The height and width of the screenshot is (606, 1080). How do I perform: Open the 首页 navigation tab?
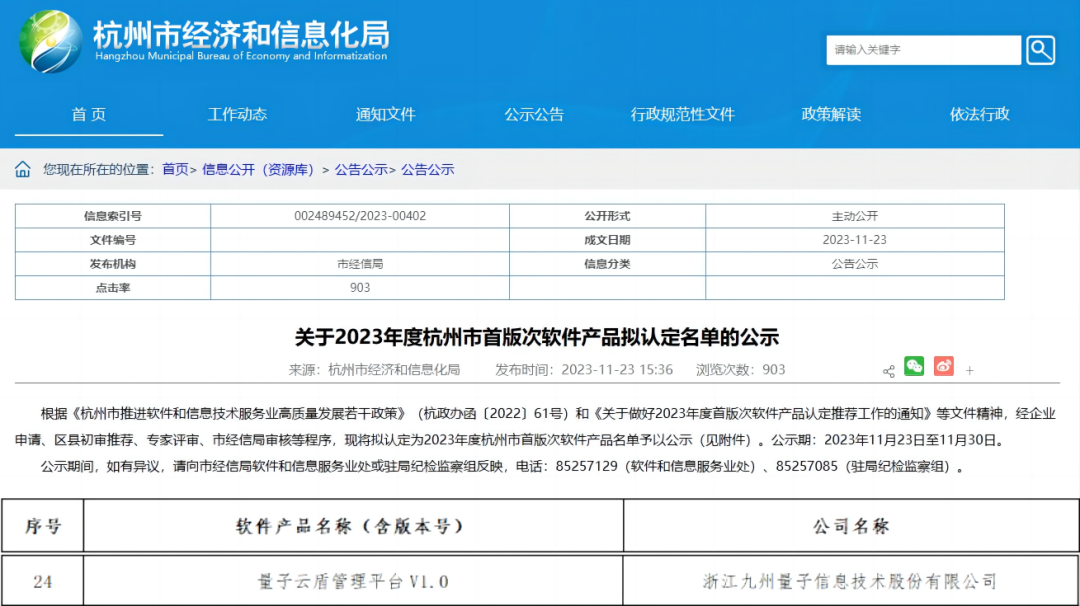tap(88, 114)
